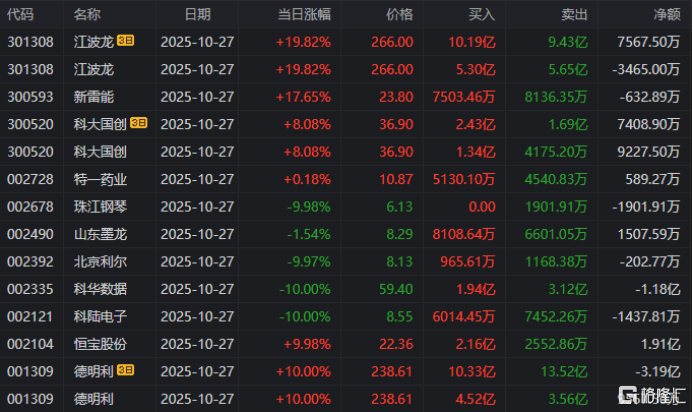Select stock code 002335
The height and width of the screenshot is (412, 693).
coord(30,289)
